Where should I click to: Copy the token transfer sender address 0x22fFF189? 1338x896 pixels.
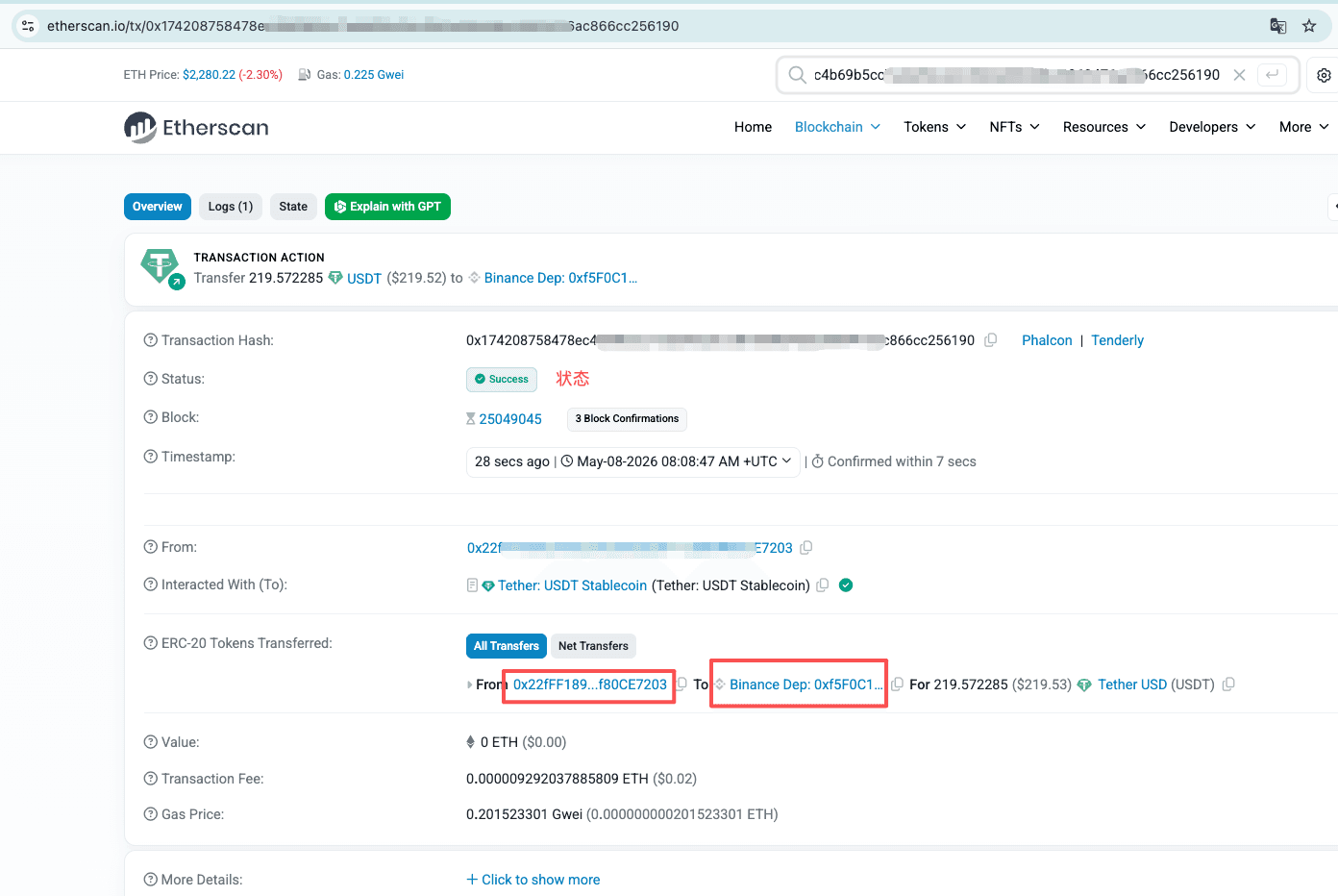(681, 684)
